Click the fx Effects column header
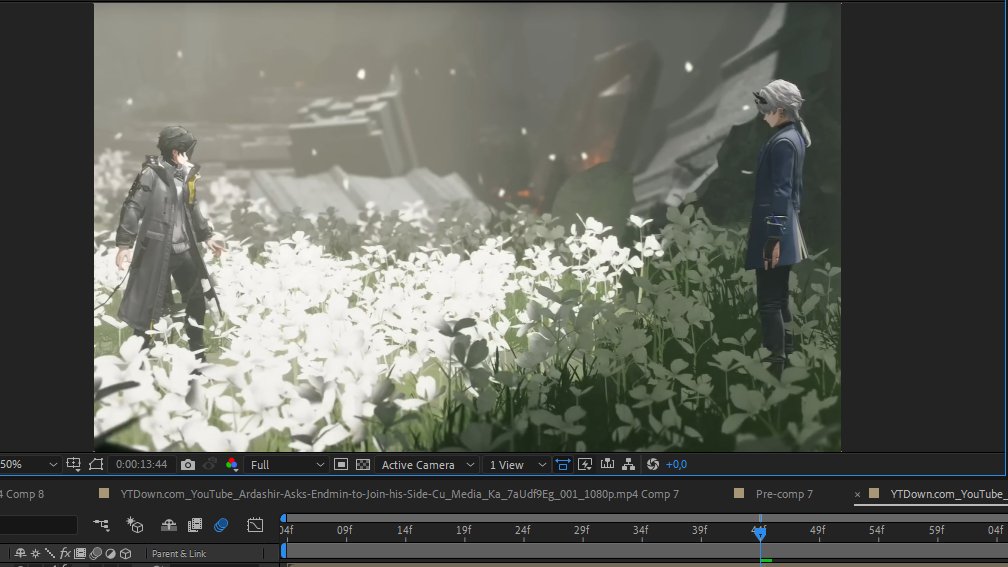 (65, 553)
